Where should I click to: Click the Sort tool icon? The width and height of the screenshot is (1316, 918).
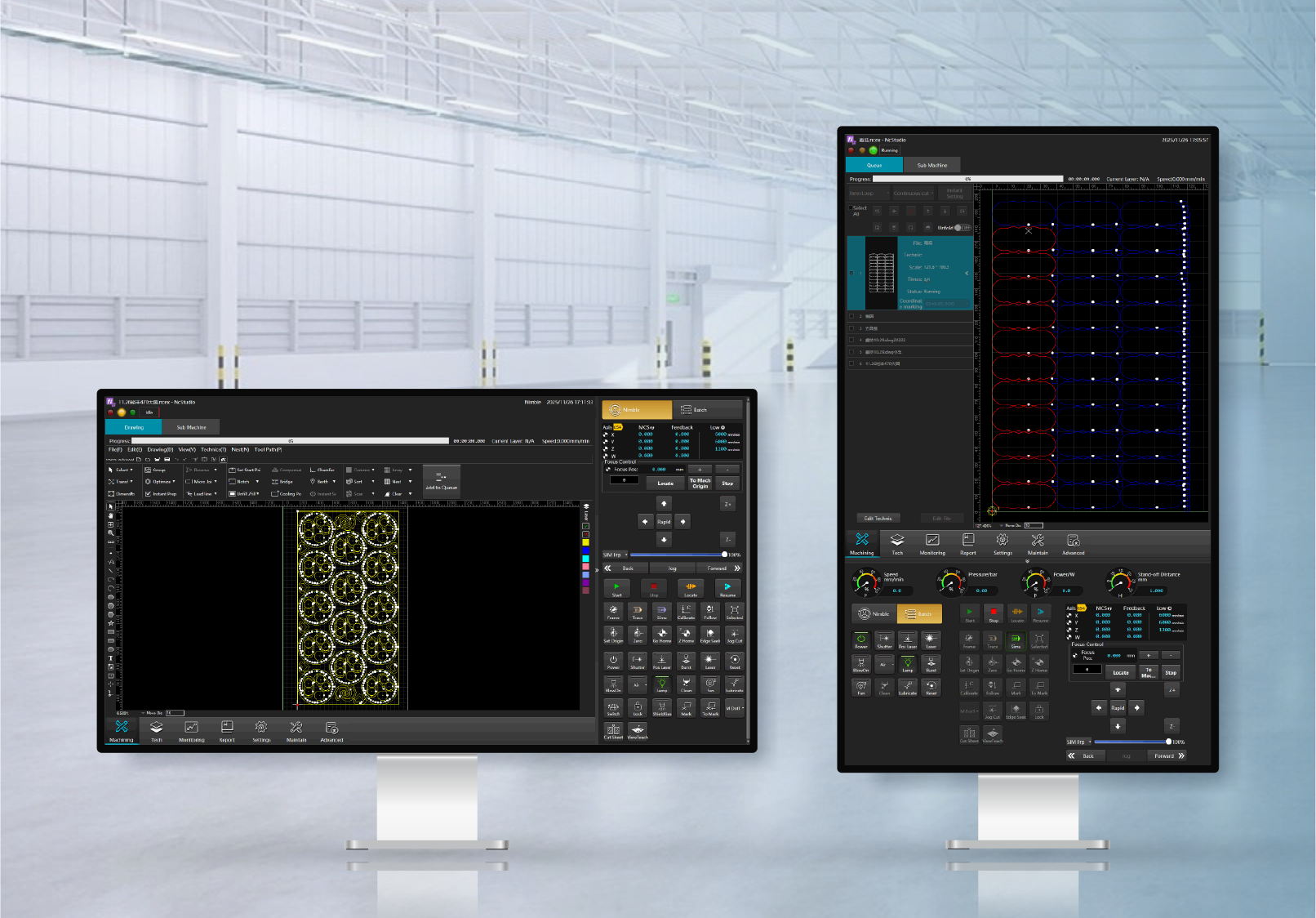pyautogui.click(x=349, y=482)
